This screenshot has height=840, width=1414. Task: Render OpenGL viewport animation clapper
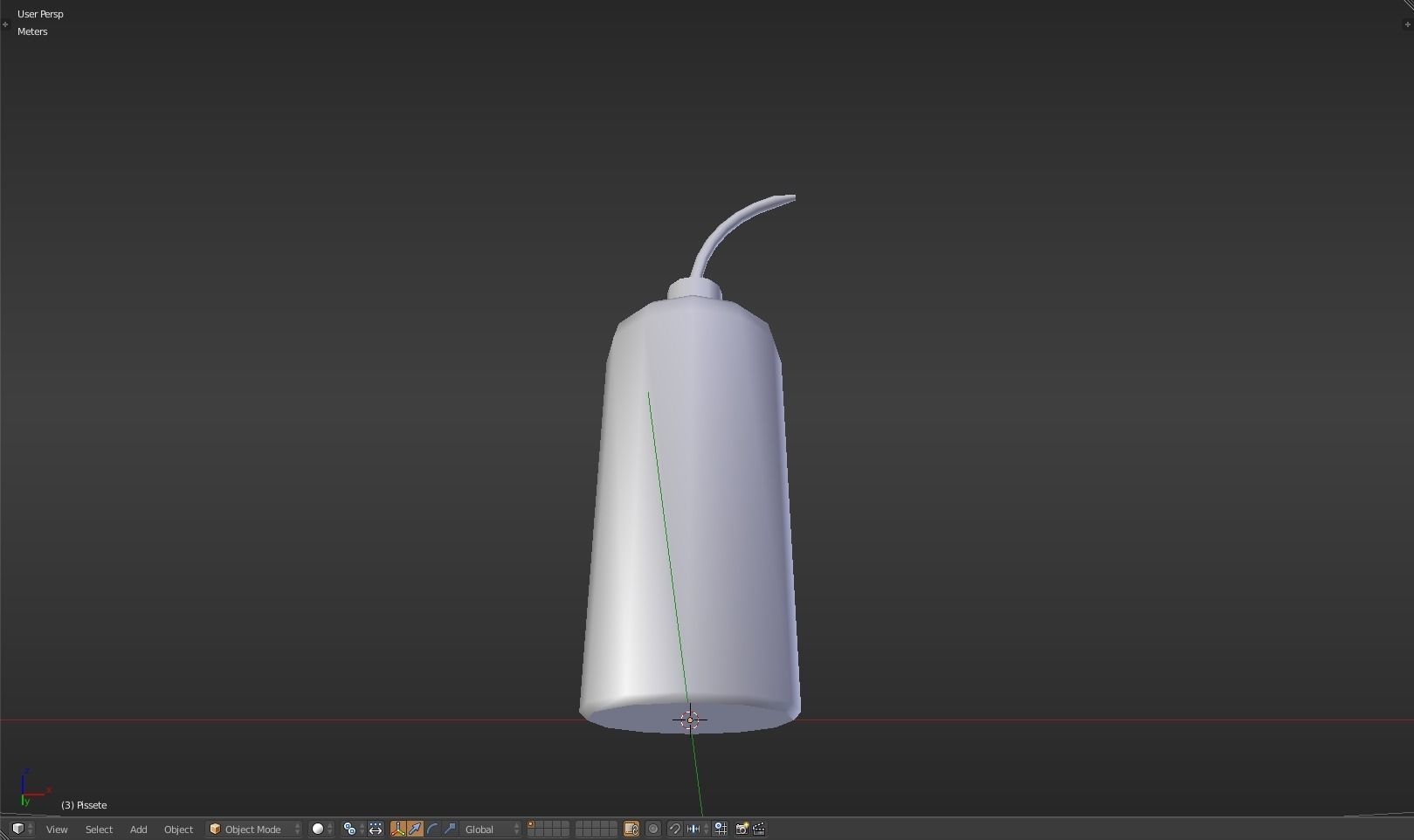point(759,829)
